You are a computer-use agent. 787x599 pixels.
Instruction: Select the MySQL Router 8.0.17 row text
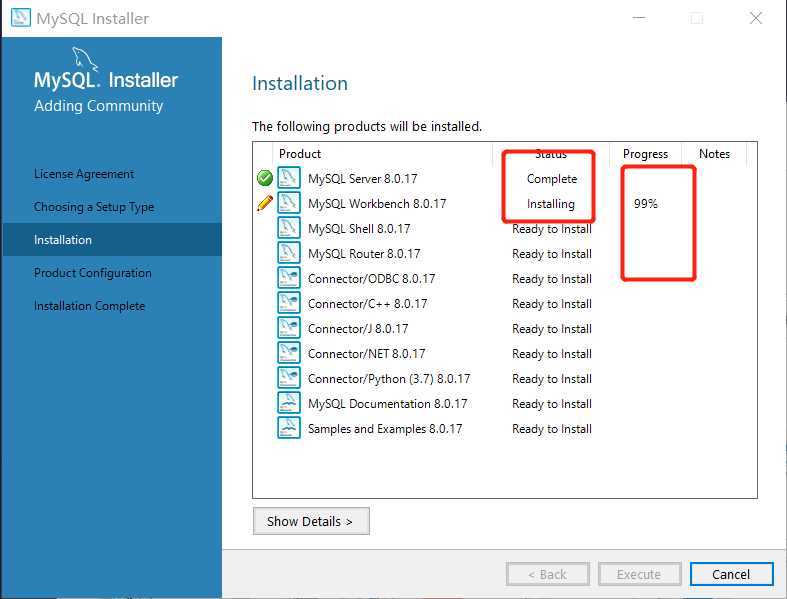pos(364,254)
